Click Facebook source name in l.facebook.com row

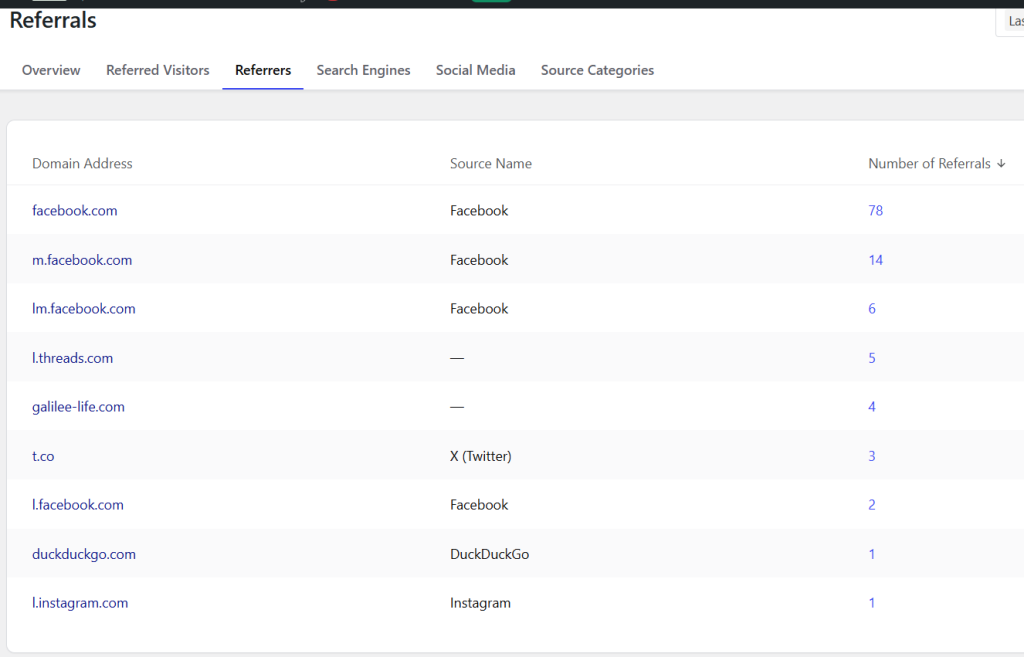479,504
